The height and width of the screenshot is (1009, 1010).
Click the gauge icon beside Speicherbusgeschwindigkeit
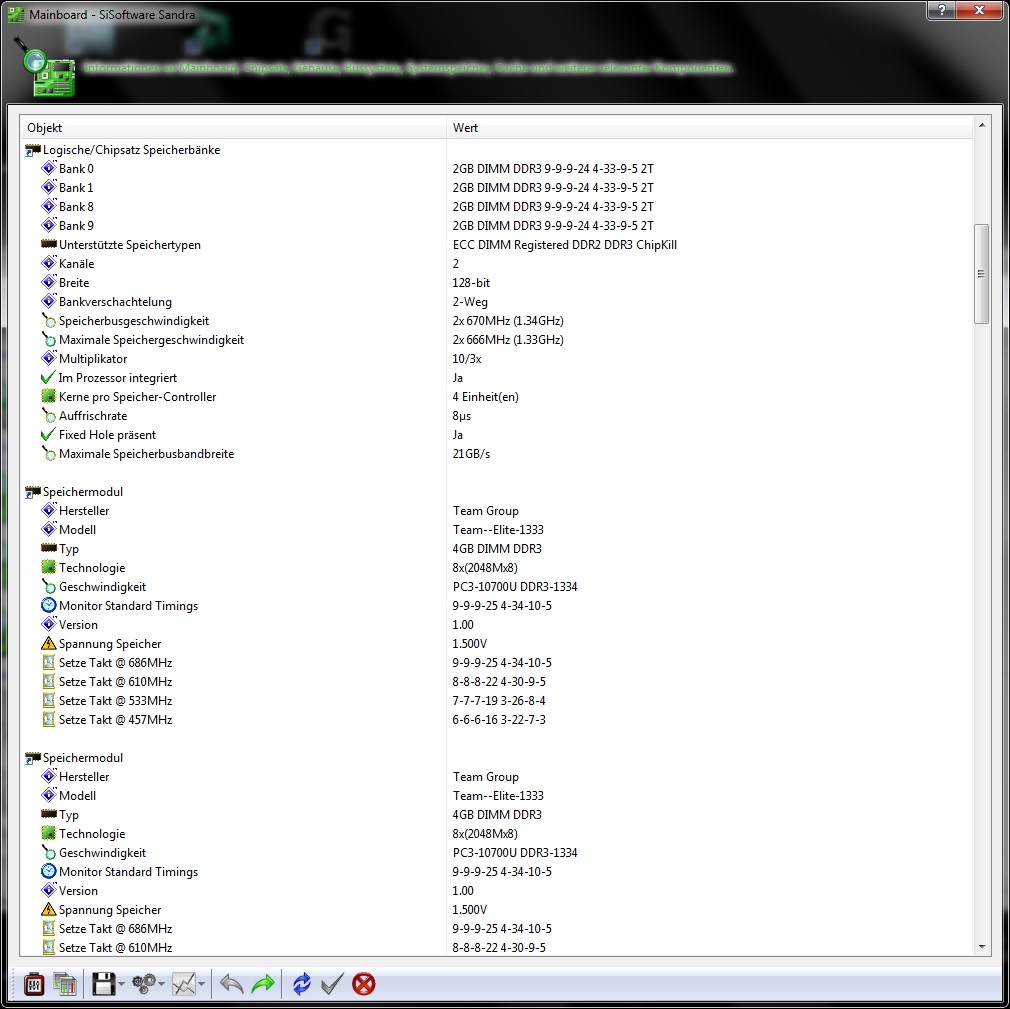coord(48,320)
